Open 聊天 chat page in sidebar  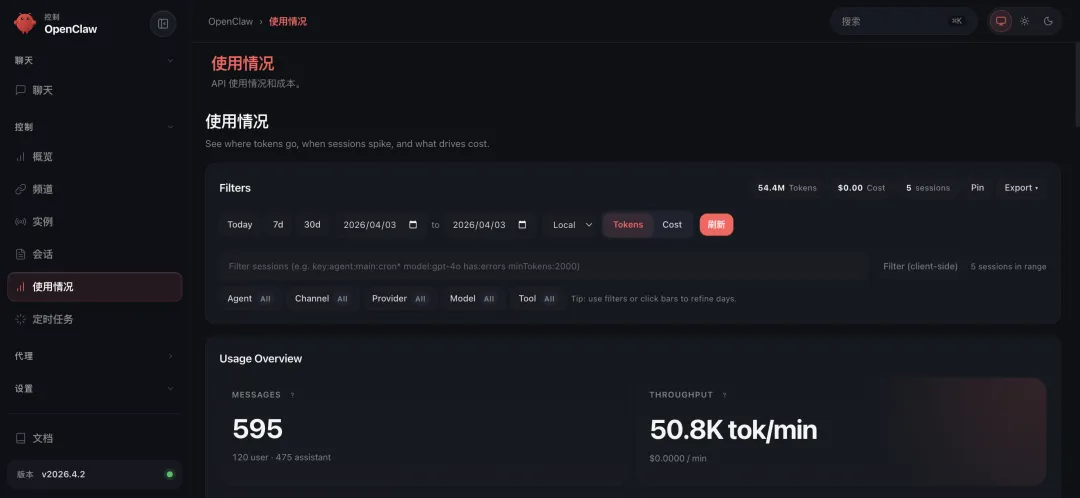click(42, 90)
